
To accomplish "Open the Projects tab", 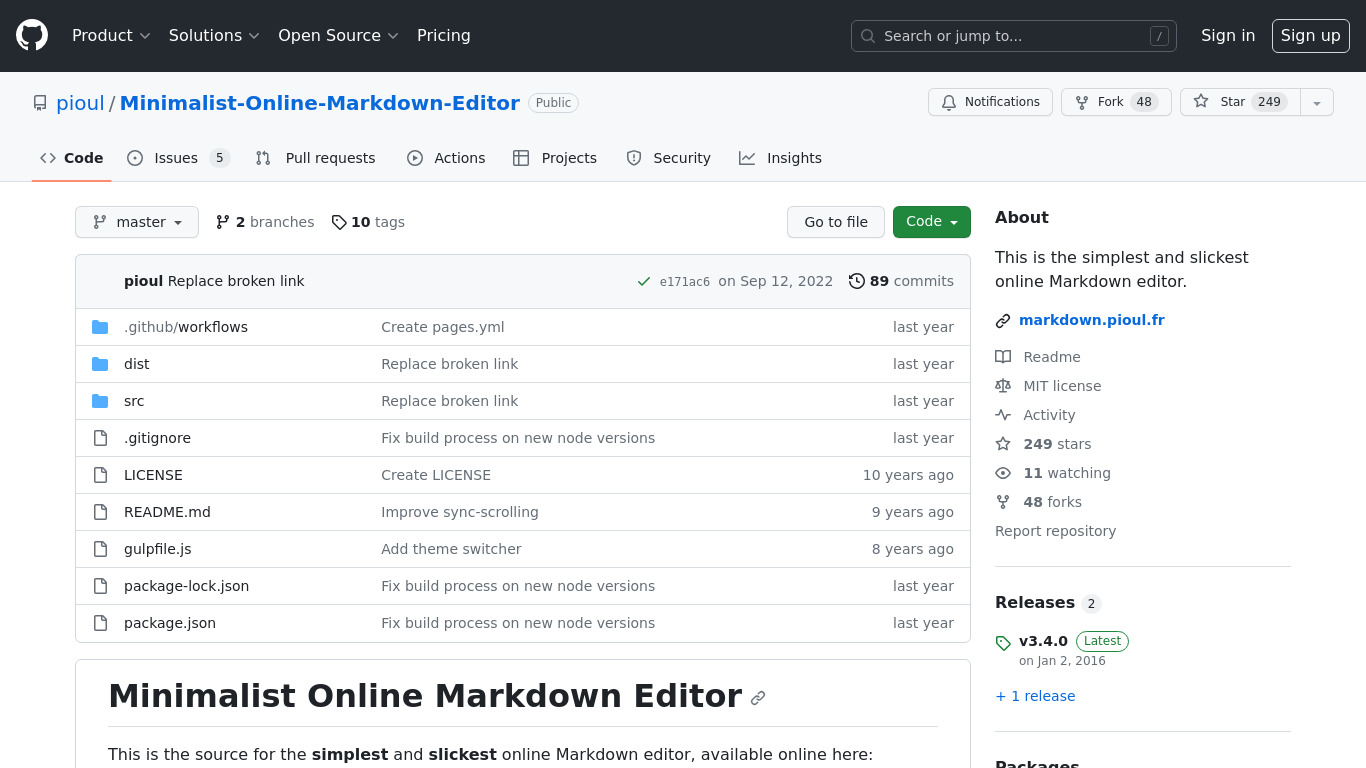I will click(x=555, y=158).
